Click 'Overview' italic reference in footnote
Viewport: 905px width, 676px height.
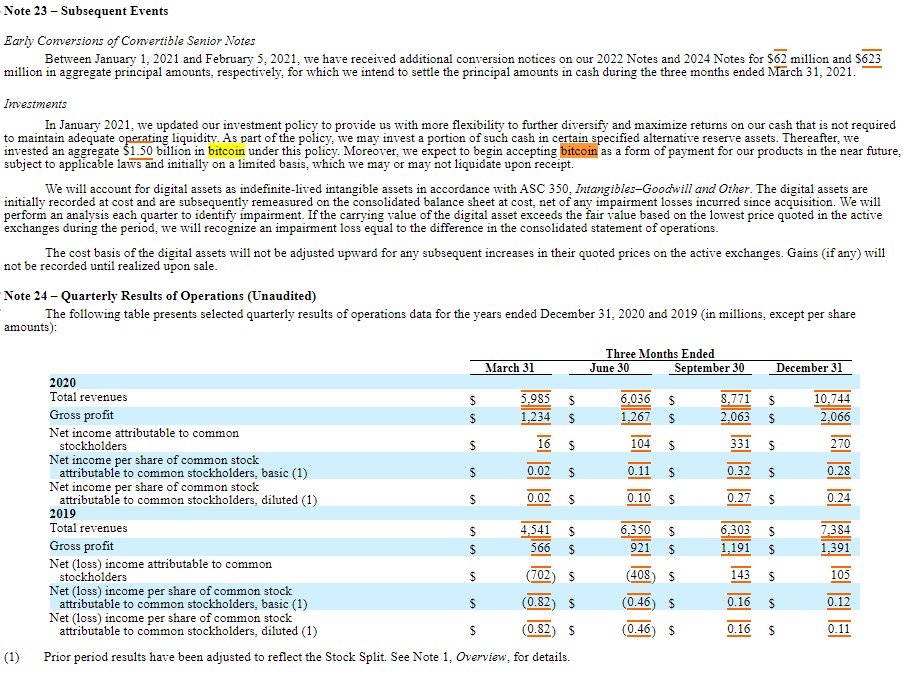pos(480,657)
